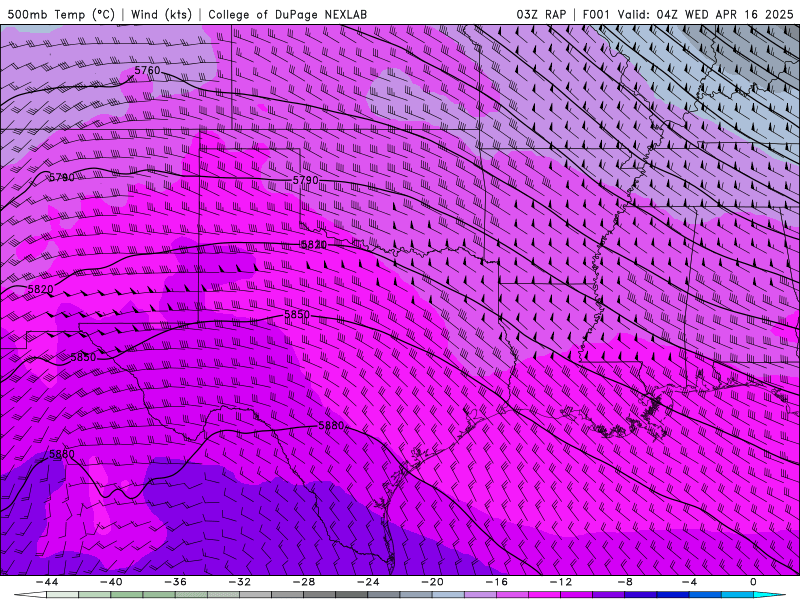Click the -20 color scale label

(432, 582)
